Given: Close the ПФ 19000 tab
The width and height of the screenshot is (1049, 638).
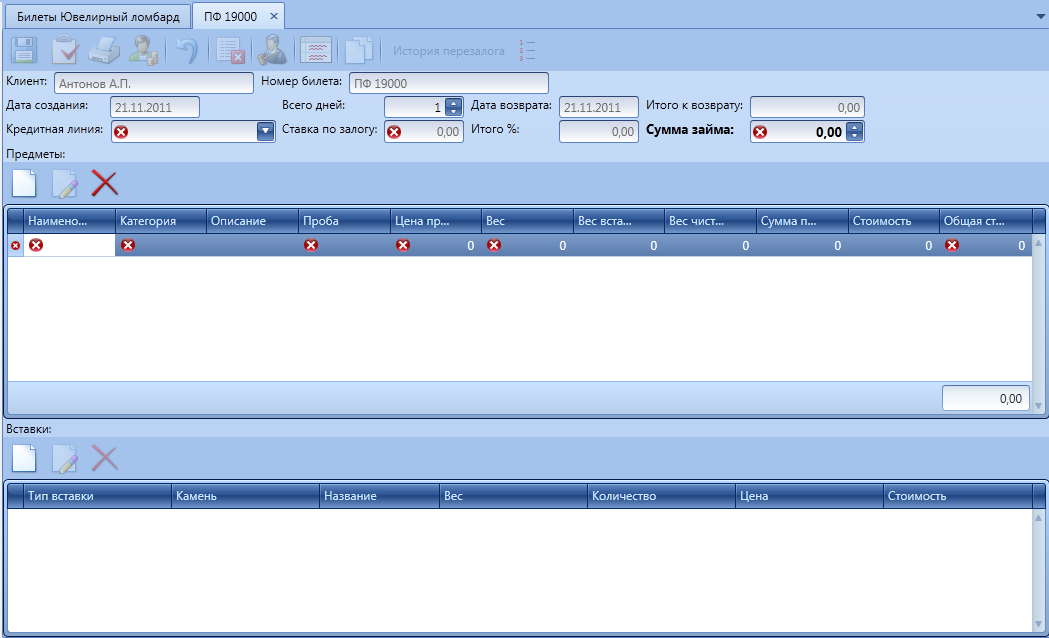Looking at the screenshot, I should (274, 16).
